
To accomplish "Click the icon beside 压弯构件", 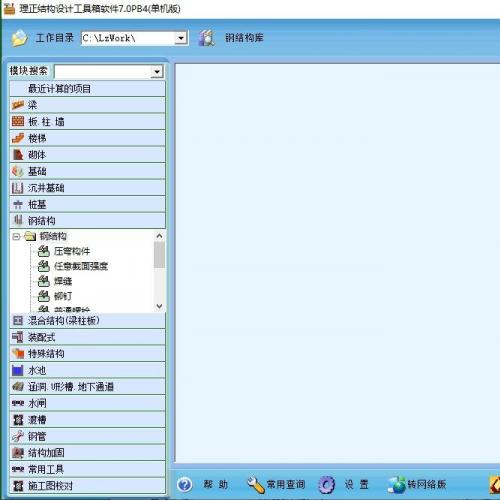I will [44, 251].
